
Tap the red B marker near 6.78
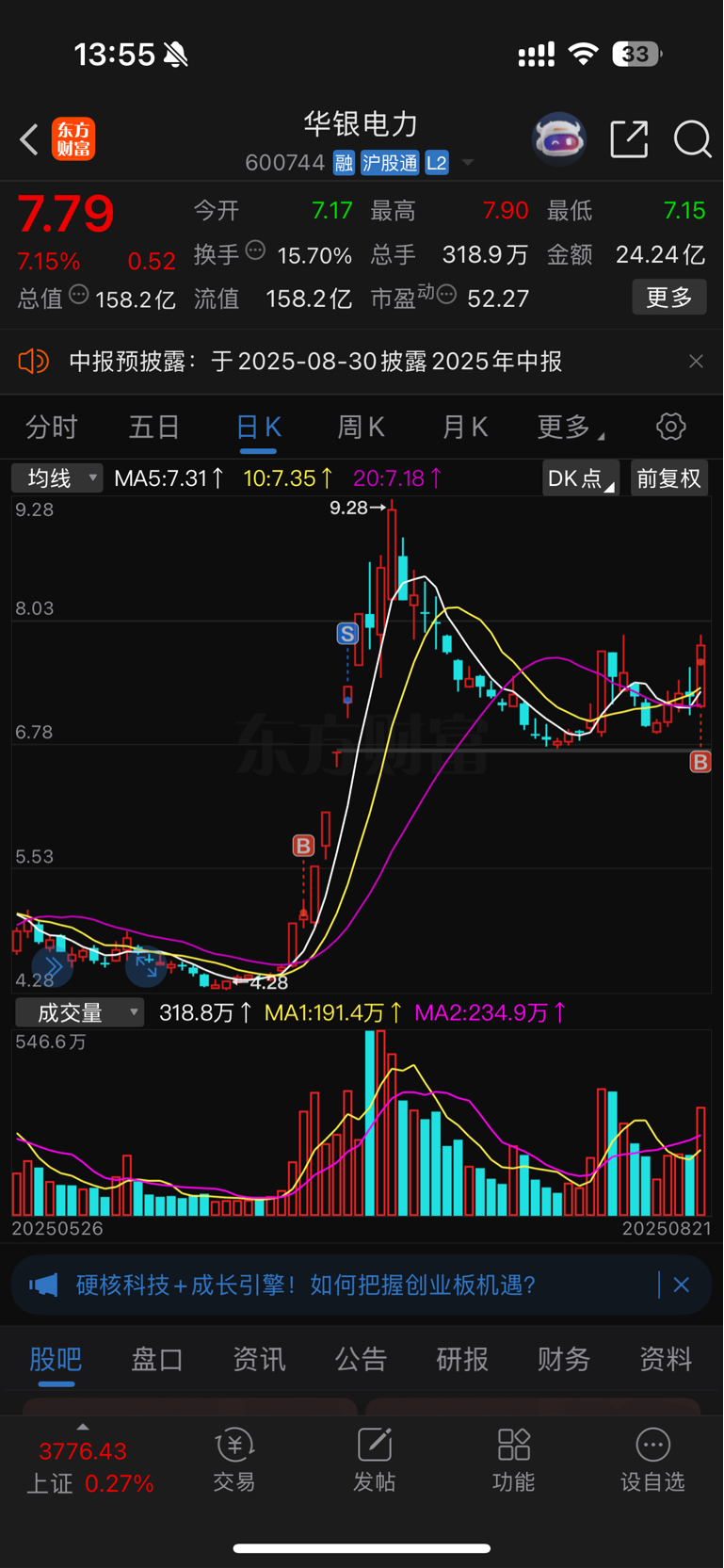point(700,762)
